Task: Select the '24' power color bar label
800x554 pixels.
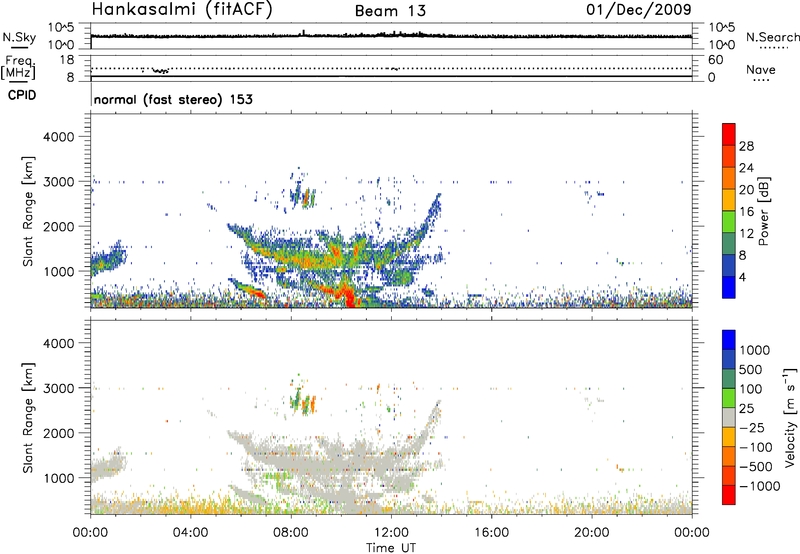Action: click(746, 168)
